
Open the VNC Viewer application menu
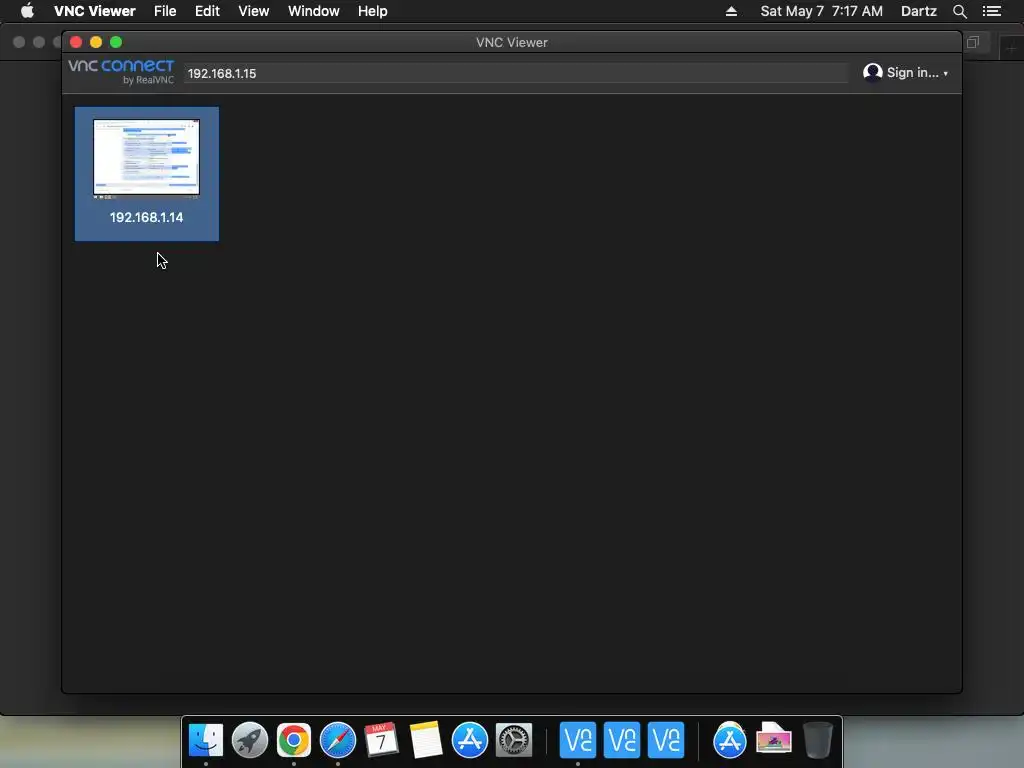[95, 11]
